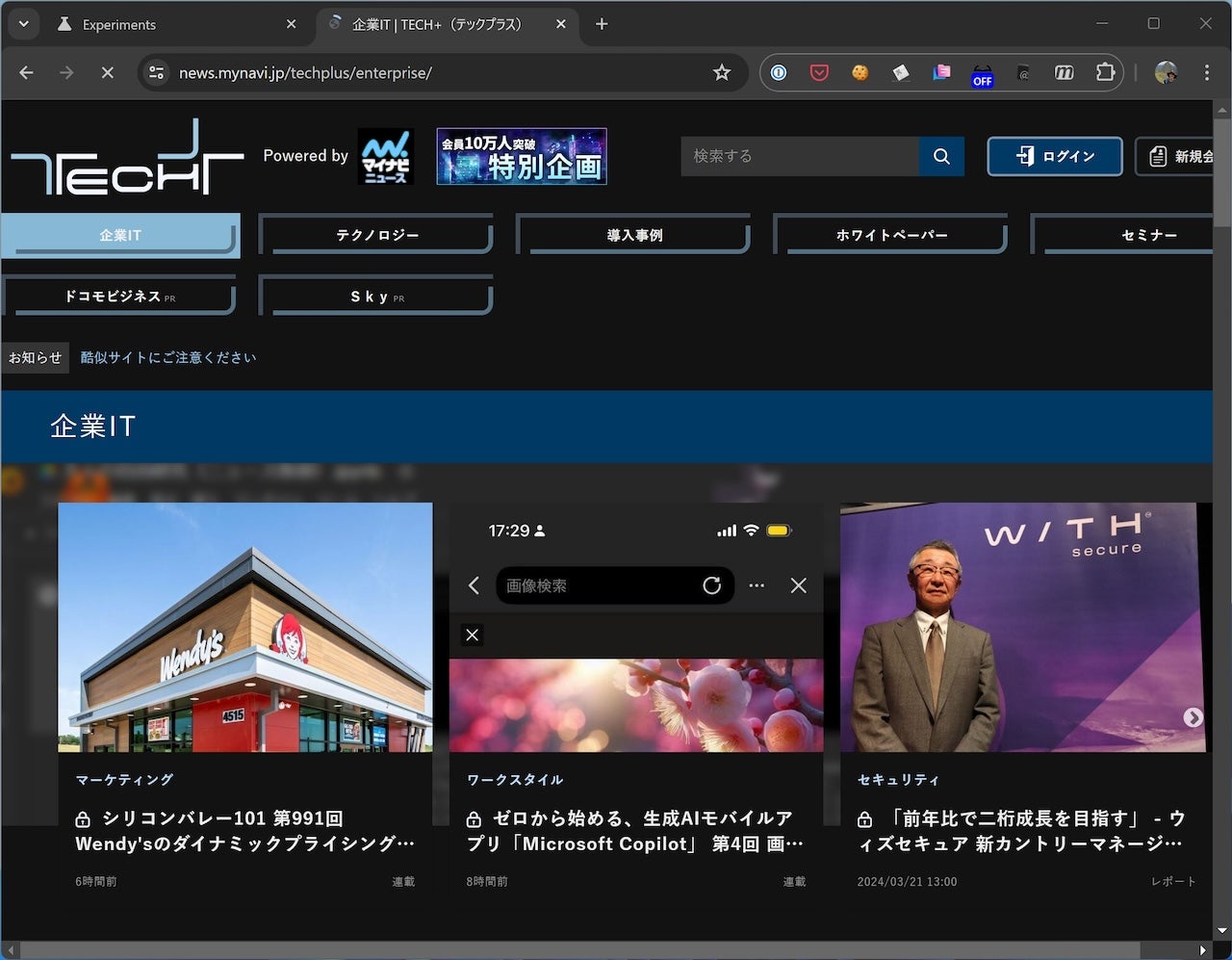Click the vertical scrollbar thumb
1232x960 pixels.
[1222, 173]
